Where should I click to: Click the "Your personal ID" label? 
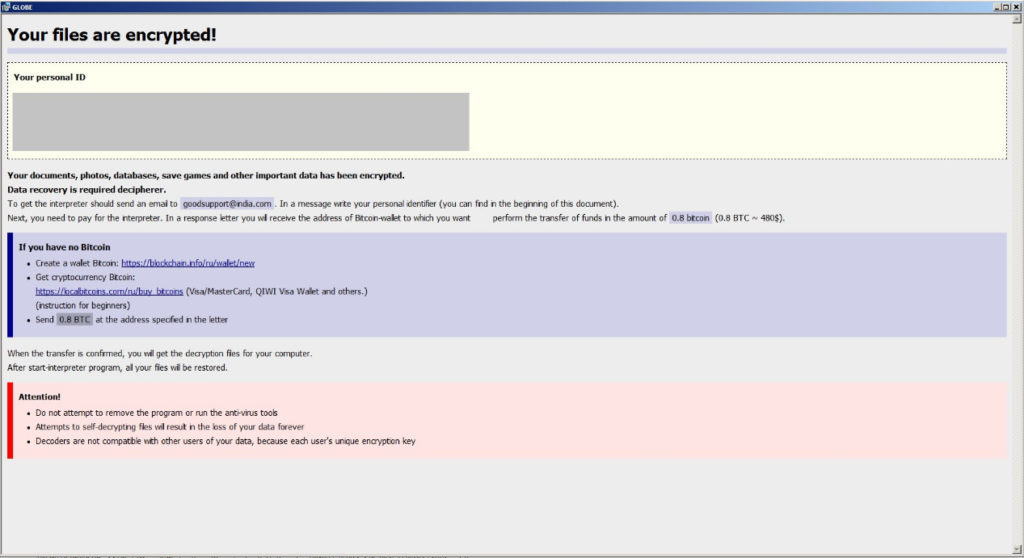coord(49,77)
